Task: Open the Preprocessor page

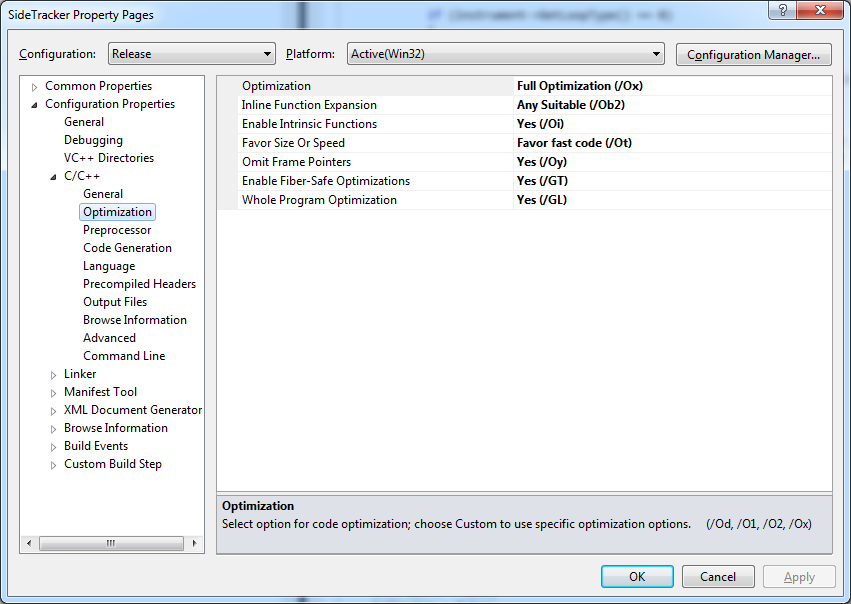Action: pos(117,230)
